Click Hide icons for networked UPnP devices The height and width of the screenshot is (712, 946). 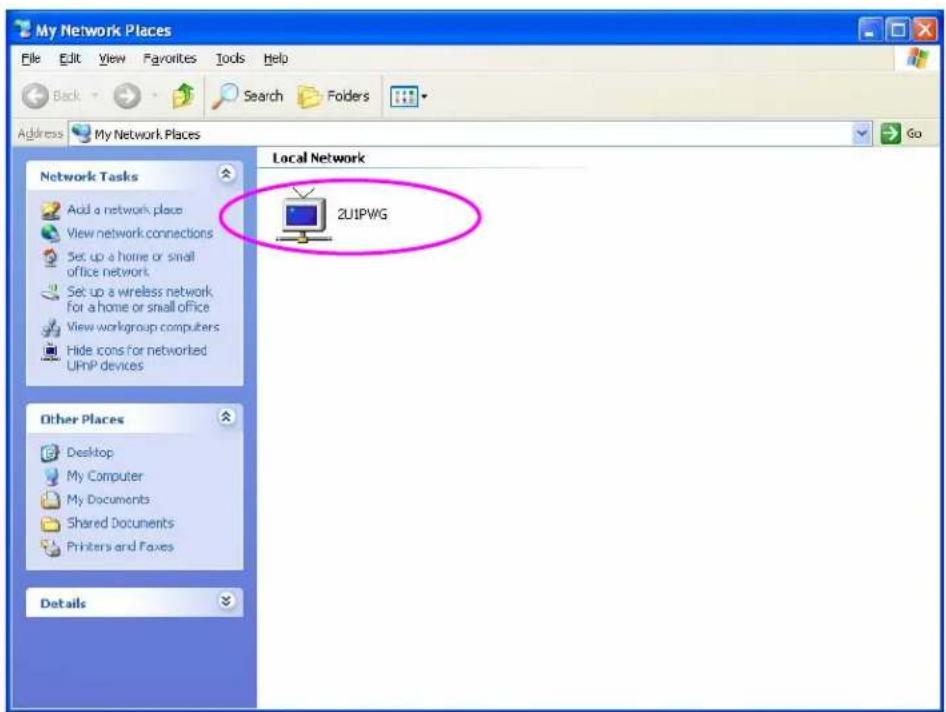tap(137, 358)
